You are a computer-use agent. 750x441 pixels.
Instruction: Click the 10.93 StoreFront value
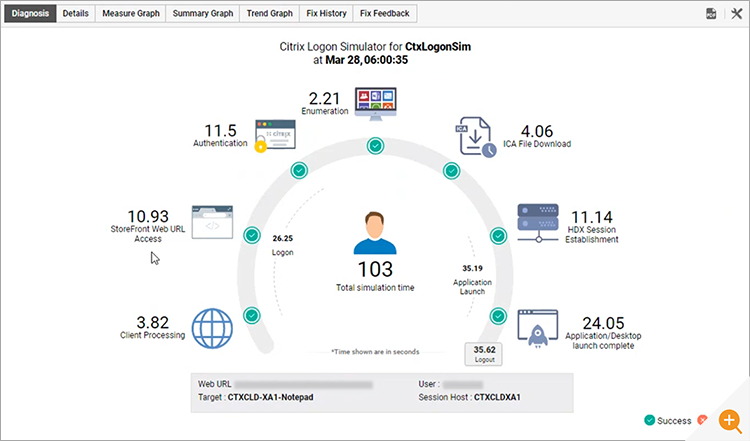click(x=148, y=216)
